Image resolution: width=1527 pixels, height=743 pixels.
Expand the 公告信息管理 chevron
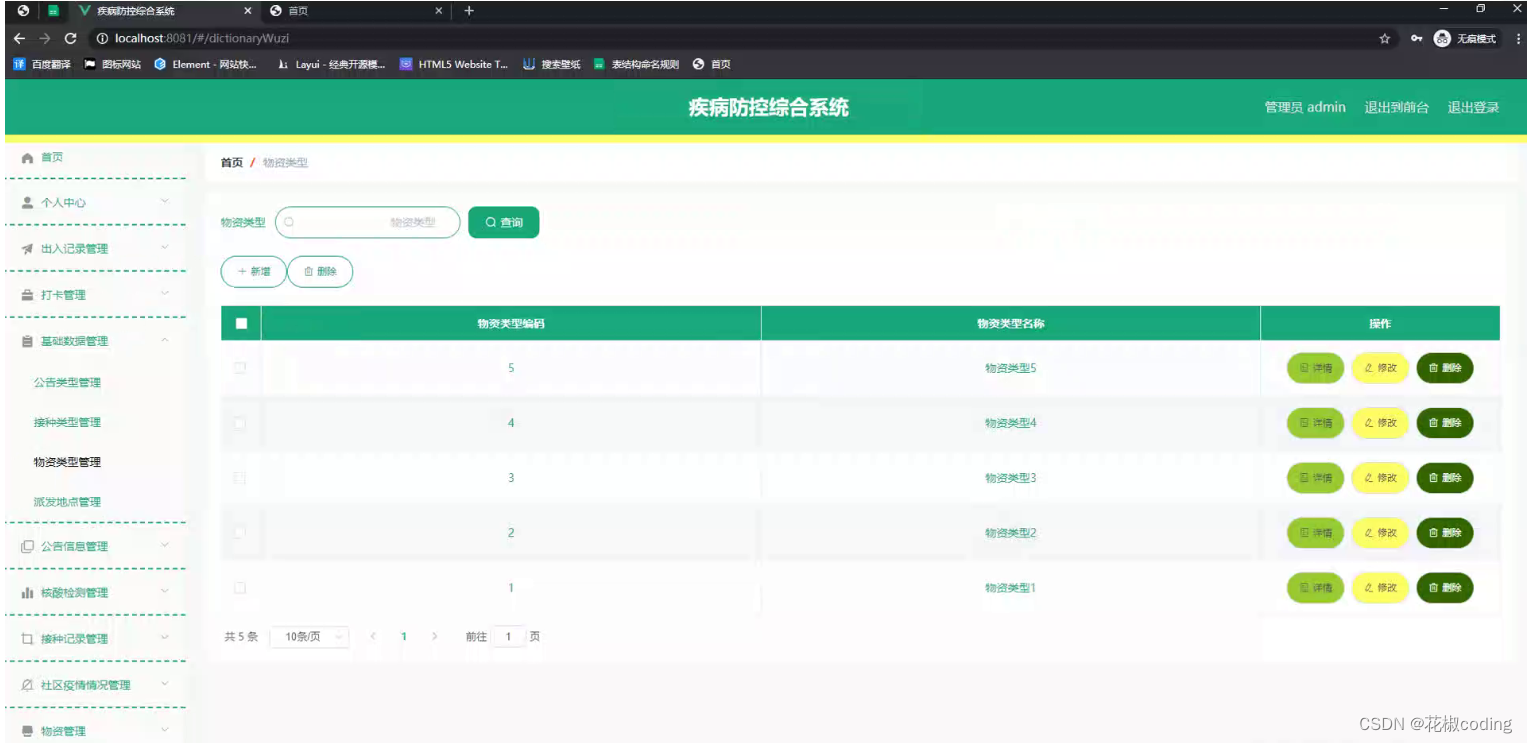pos(165,546)
